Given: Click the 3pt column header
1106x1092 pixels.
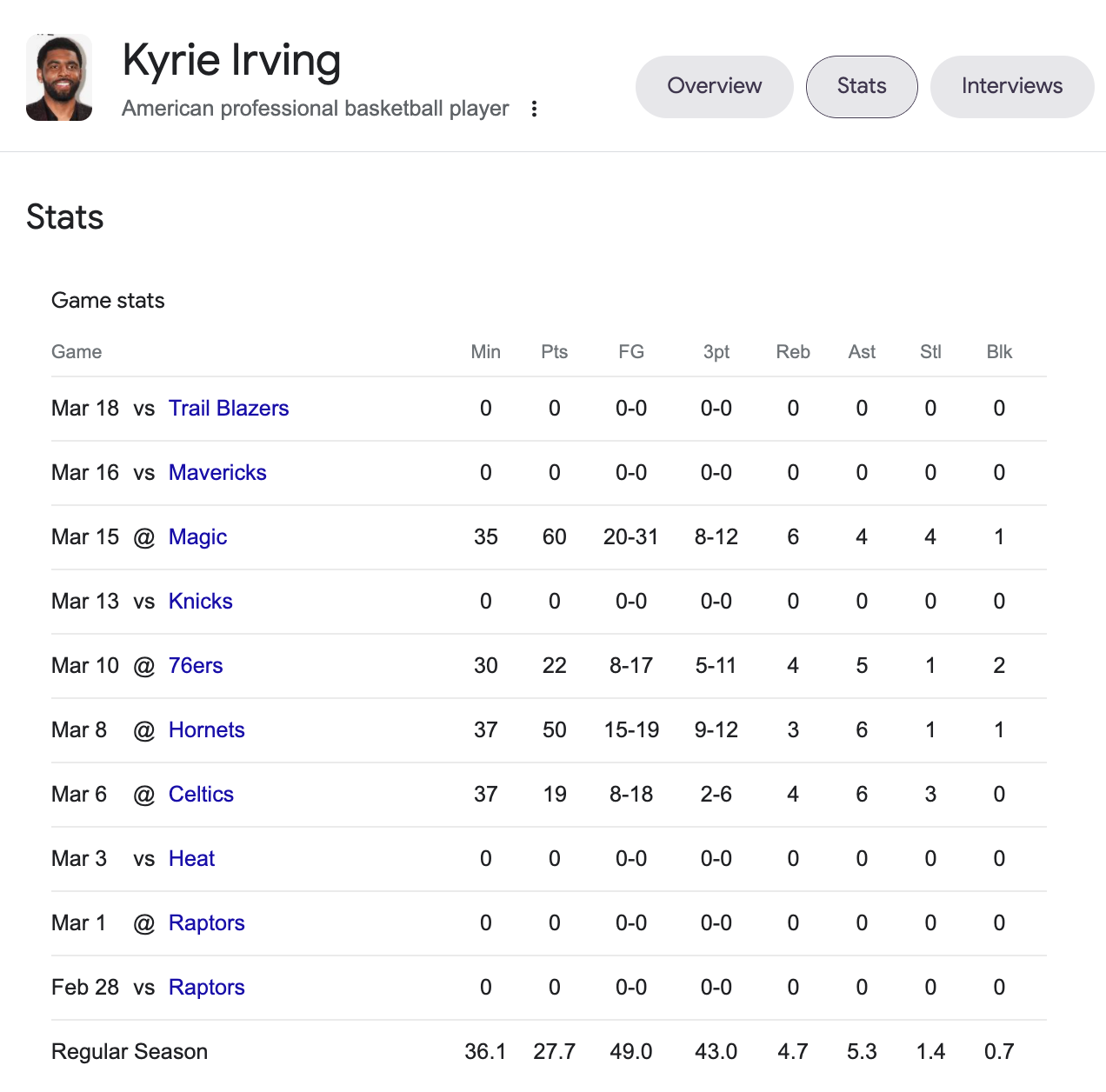Looking at the screenshot, I should point(716,352).
